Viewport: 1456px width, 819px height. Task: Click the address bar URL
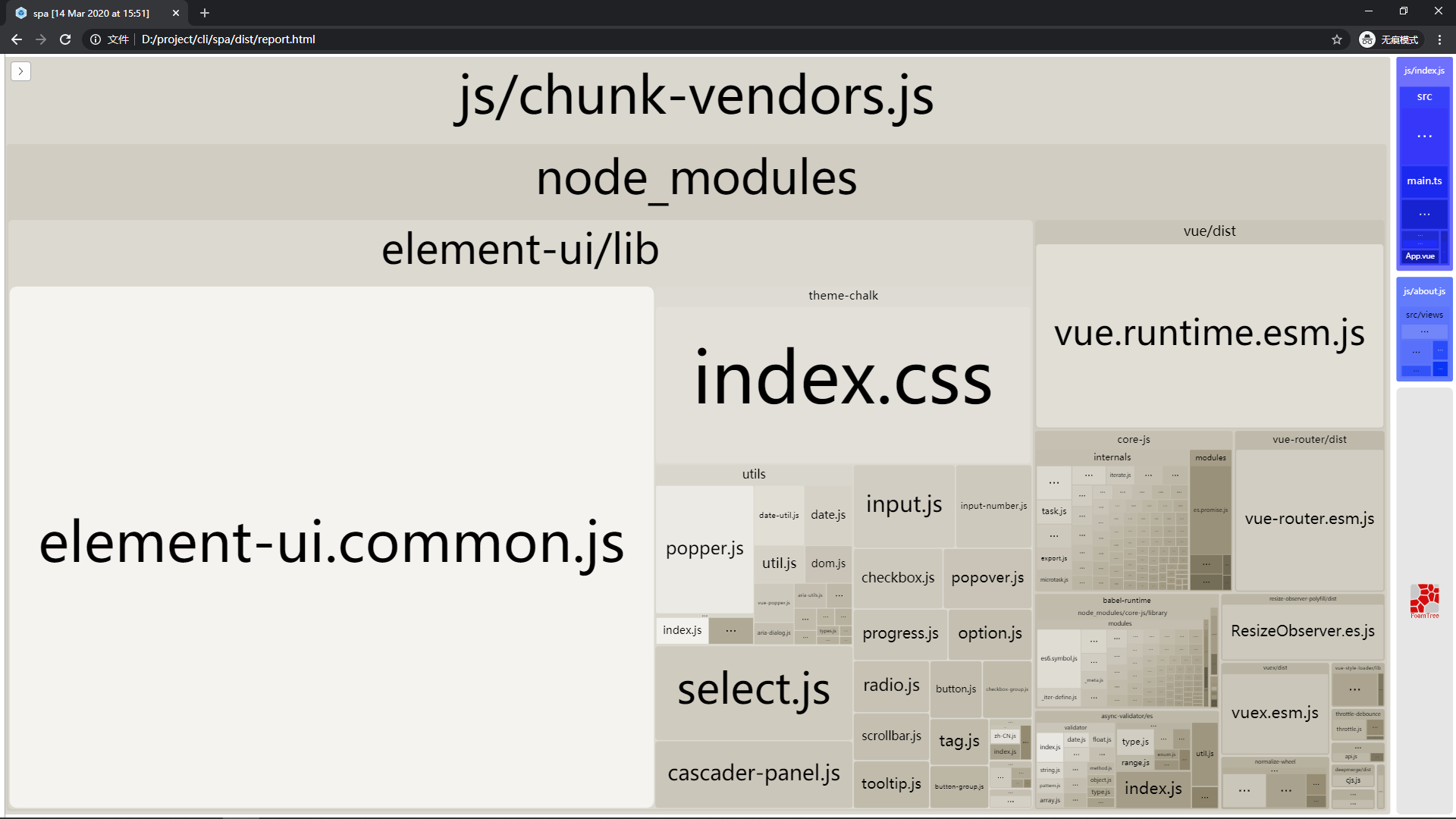[227, 39]
